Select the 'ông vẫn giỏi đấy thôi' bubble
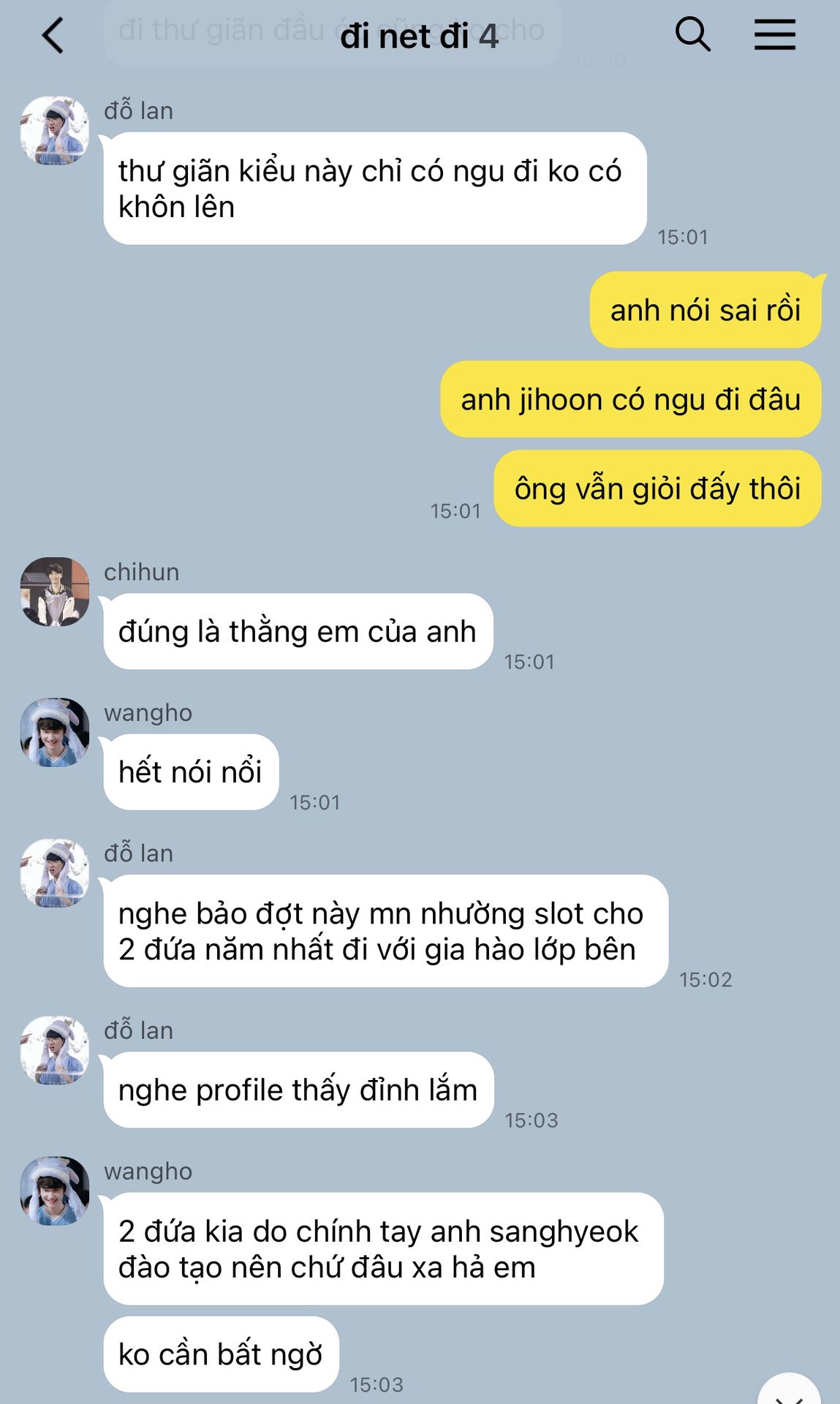840x1404 pixels. (x=658, y=488)
